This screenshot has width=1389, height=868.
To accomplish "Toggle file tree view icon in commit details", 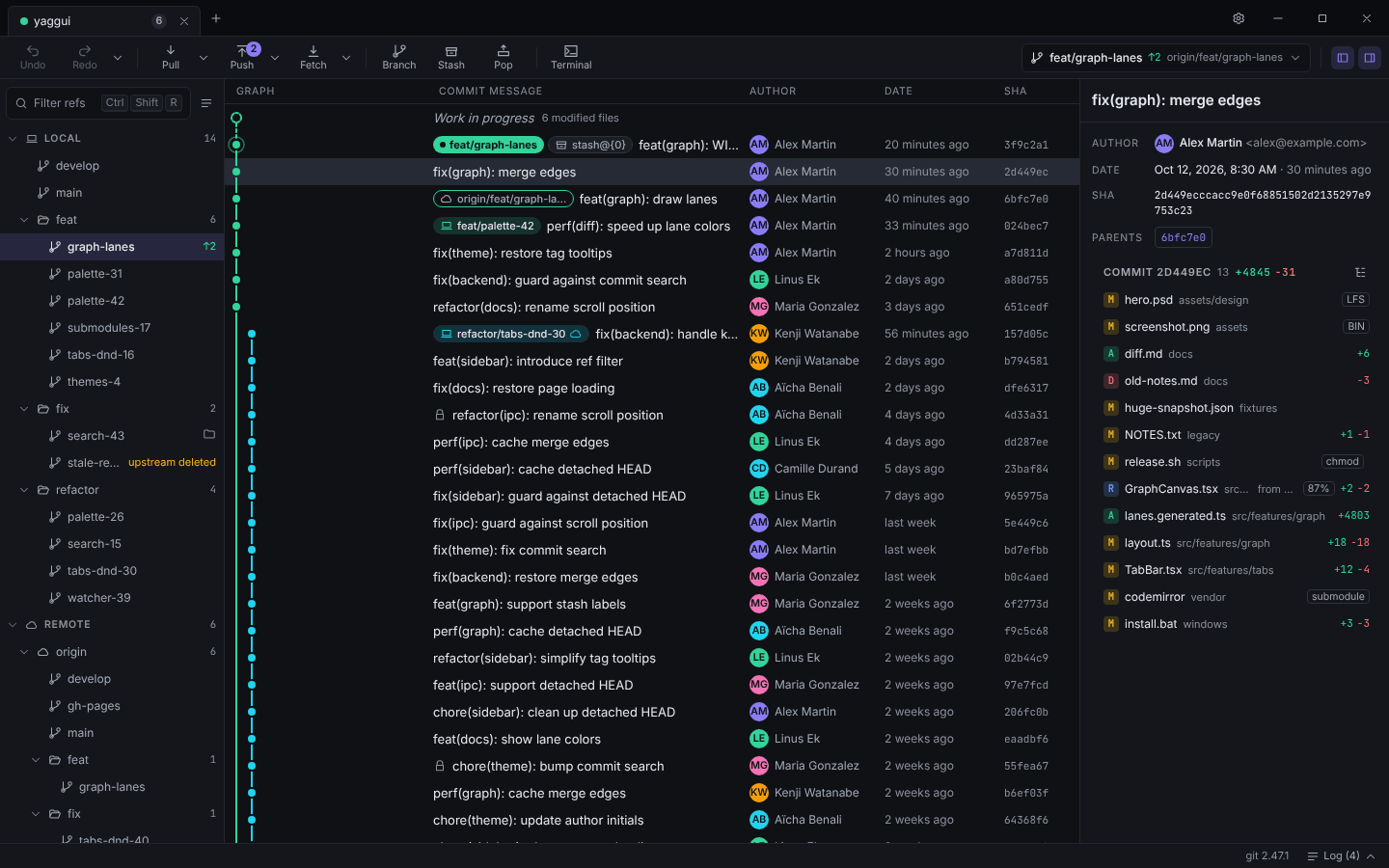I will click(1360, 272).
